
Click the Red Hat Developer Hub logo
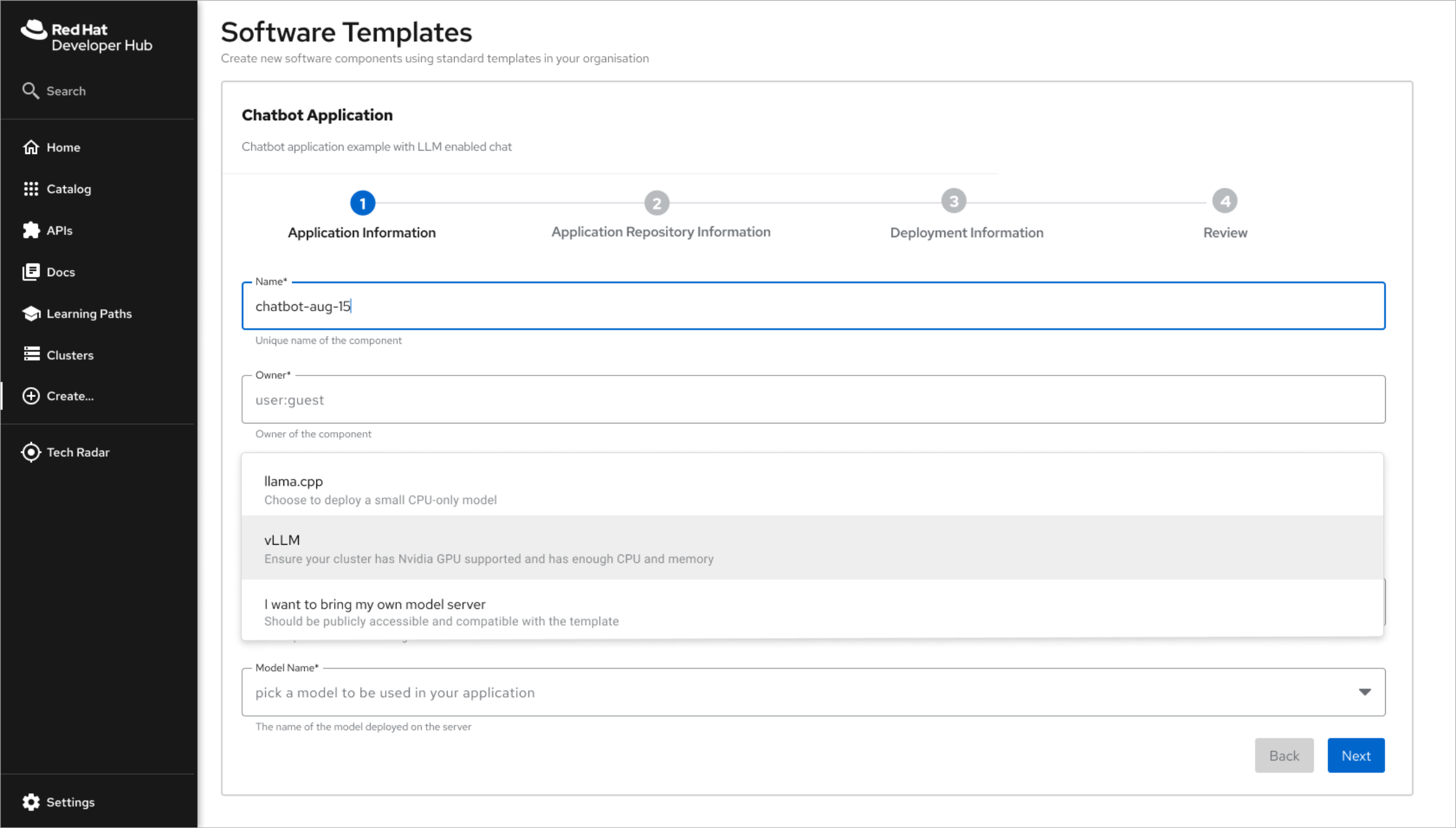(x=86, y=36)
